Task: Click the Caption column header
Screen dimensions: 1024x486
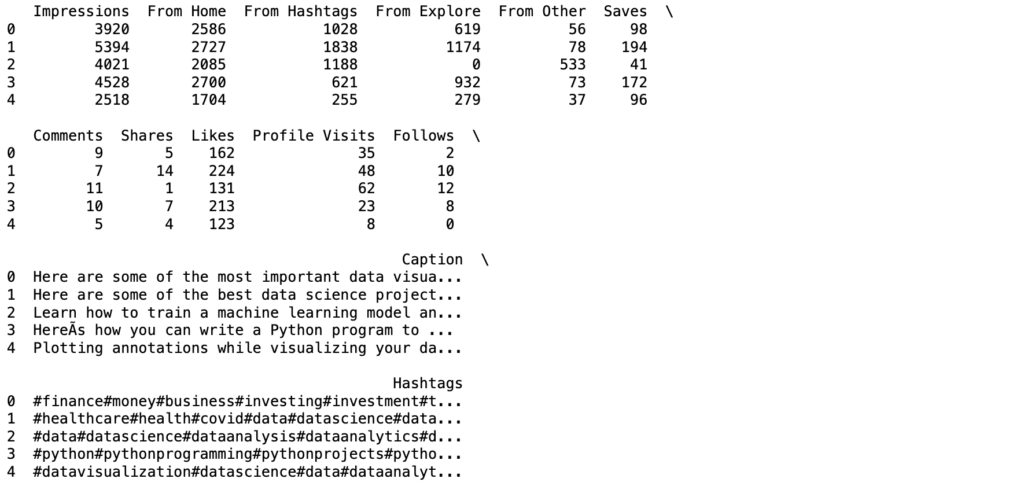Action: (x=432, y=259)
